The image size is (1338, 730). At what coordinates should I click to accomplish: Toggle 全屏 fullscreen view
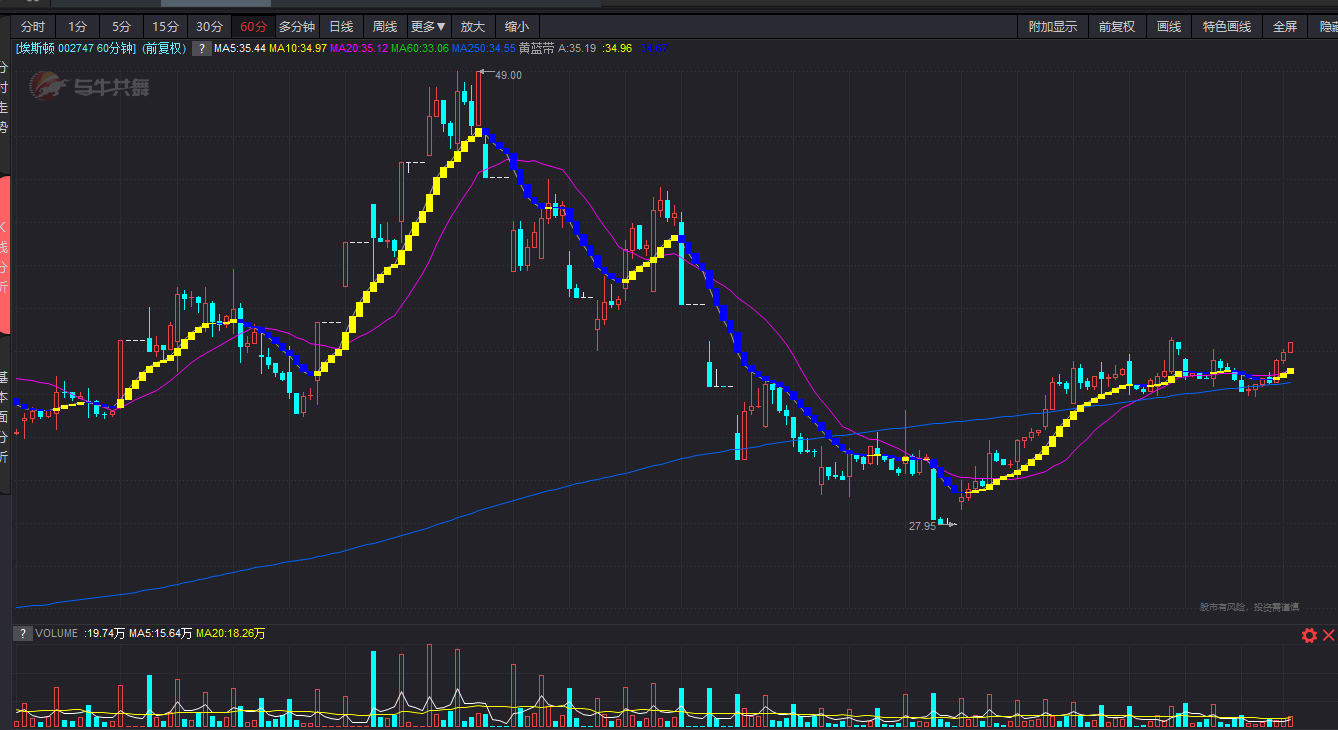pyautogui.click(x=1285, y=27)
